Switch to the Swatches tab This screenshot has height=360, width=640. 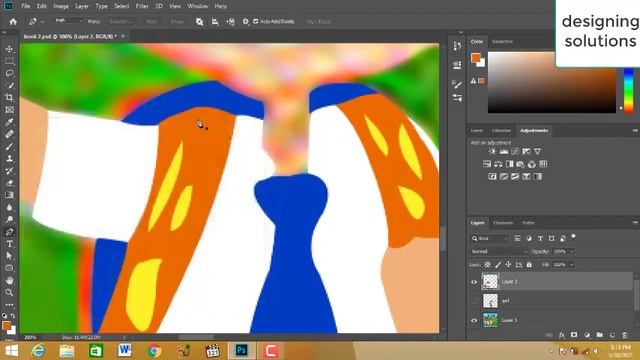pos(502,42)
